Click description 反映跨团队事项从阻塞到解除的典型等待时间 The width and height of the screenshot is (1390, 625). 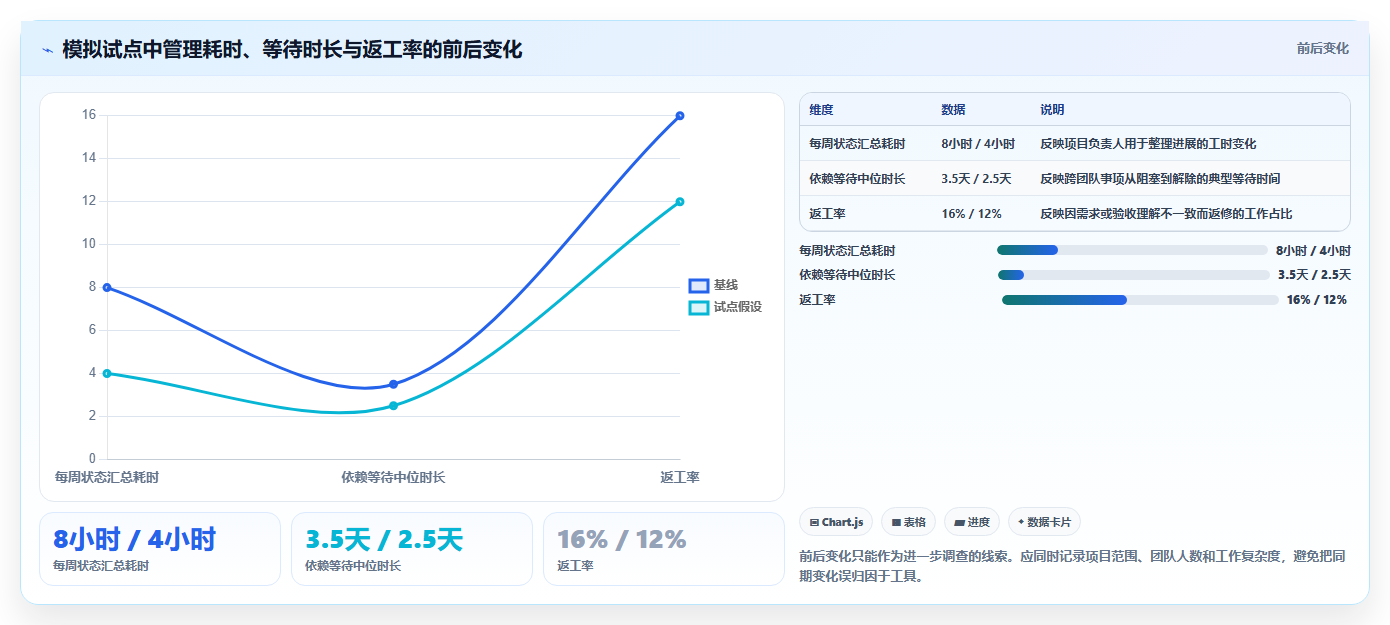tap(1160, 179)
